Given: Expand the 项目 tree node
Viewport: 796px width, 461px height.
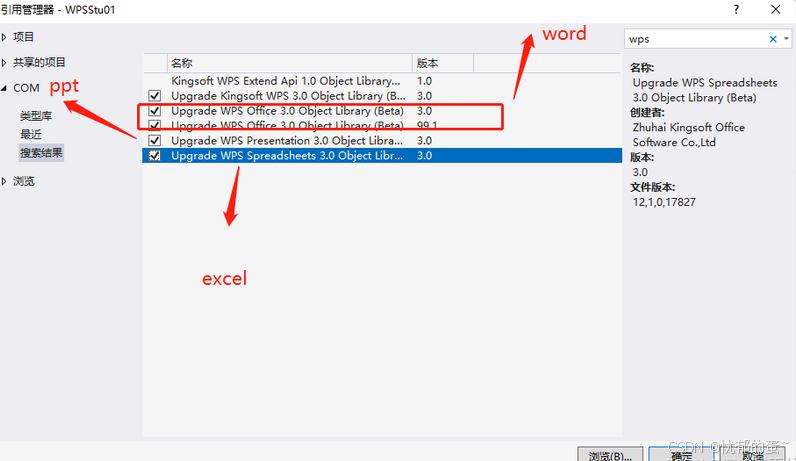Looking at the screenshot, I should [x=4, y=37].
